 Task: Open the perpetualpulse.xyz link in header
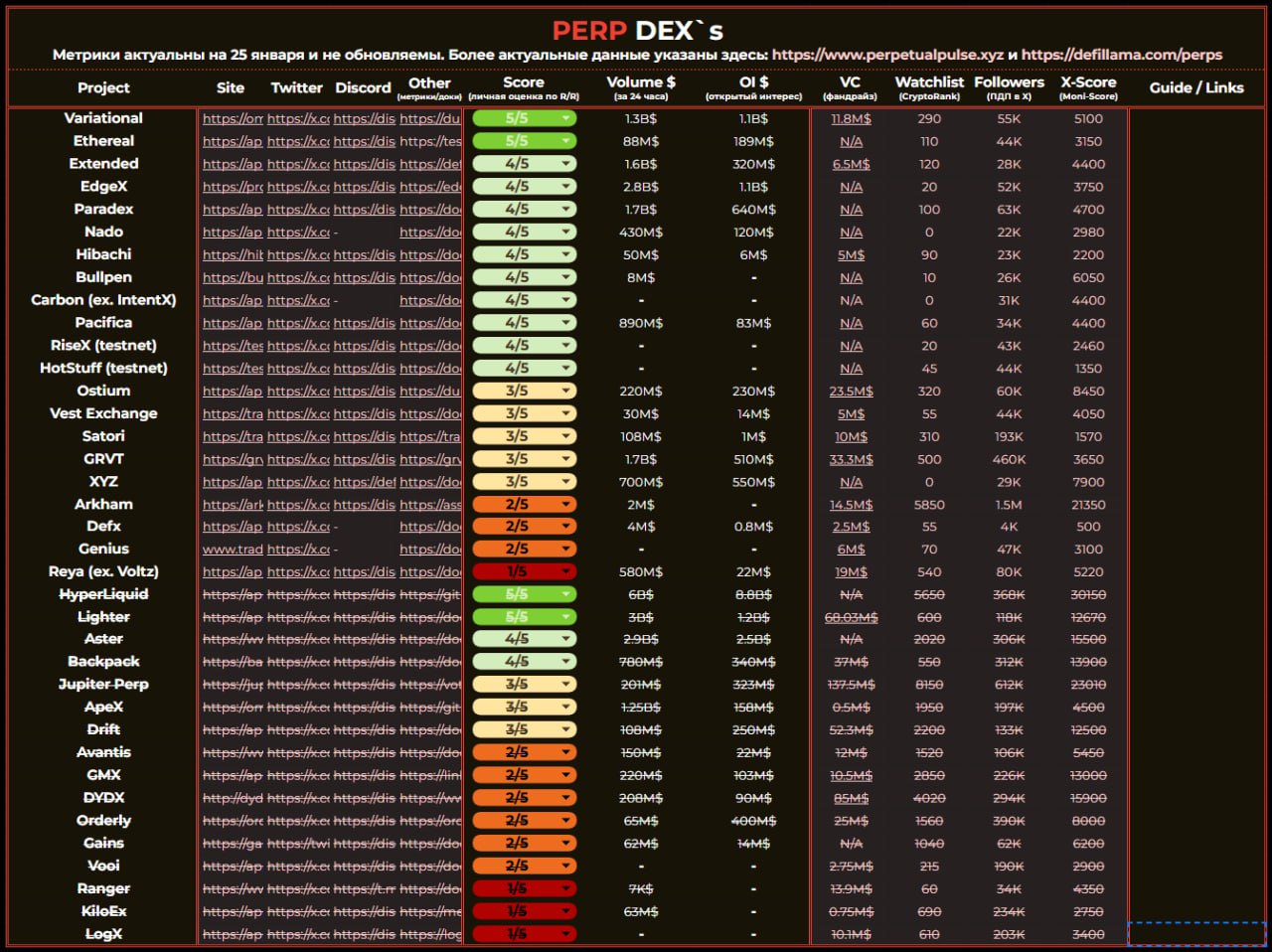click(x=887, y=55)
